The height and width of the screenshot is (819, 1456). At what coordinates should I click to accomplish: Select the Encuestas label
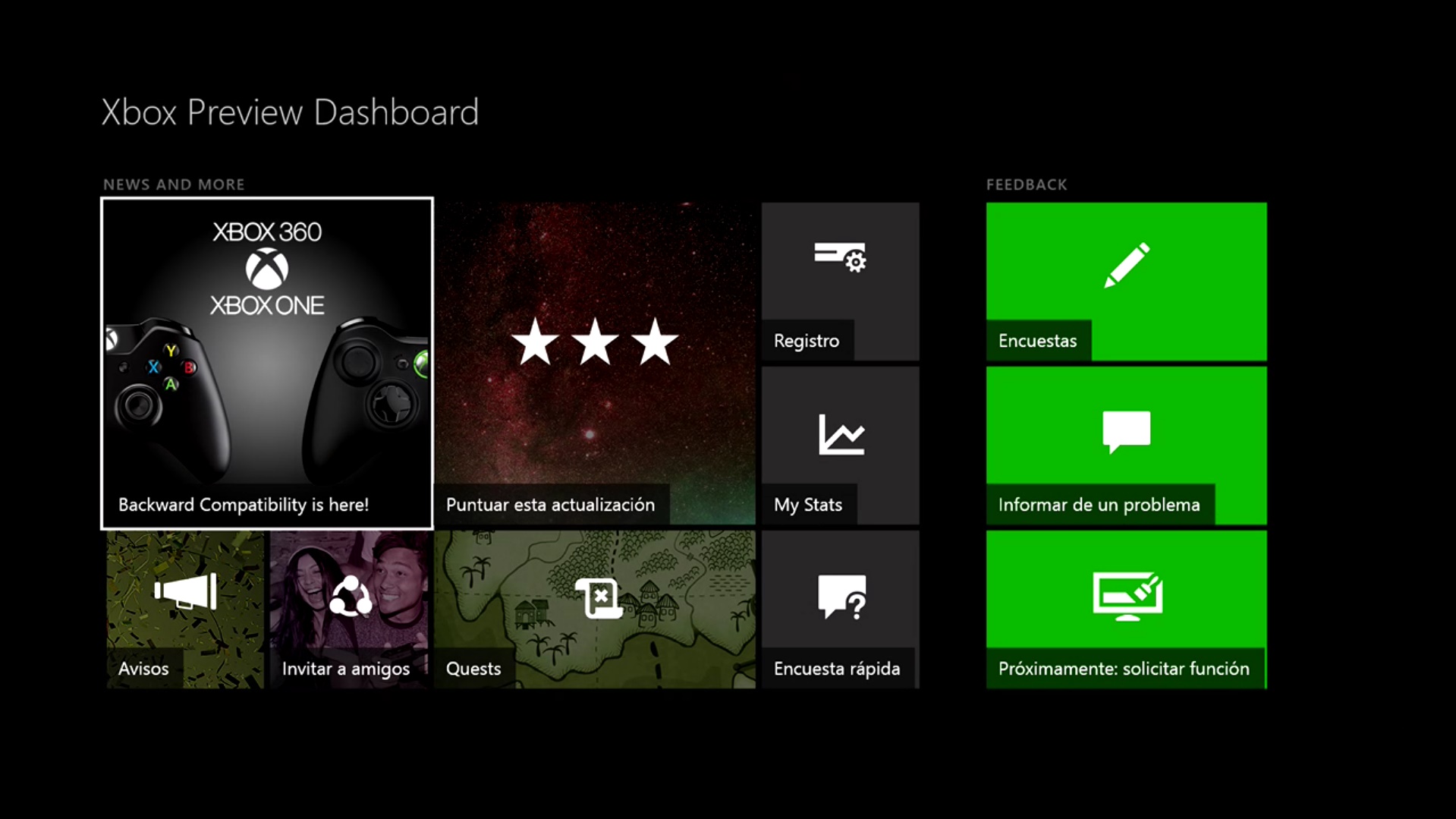1037,341
